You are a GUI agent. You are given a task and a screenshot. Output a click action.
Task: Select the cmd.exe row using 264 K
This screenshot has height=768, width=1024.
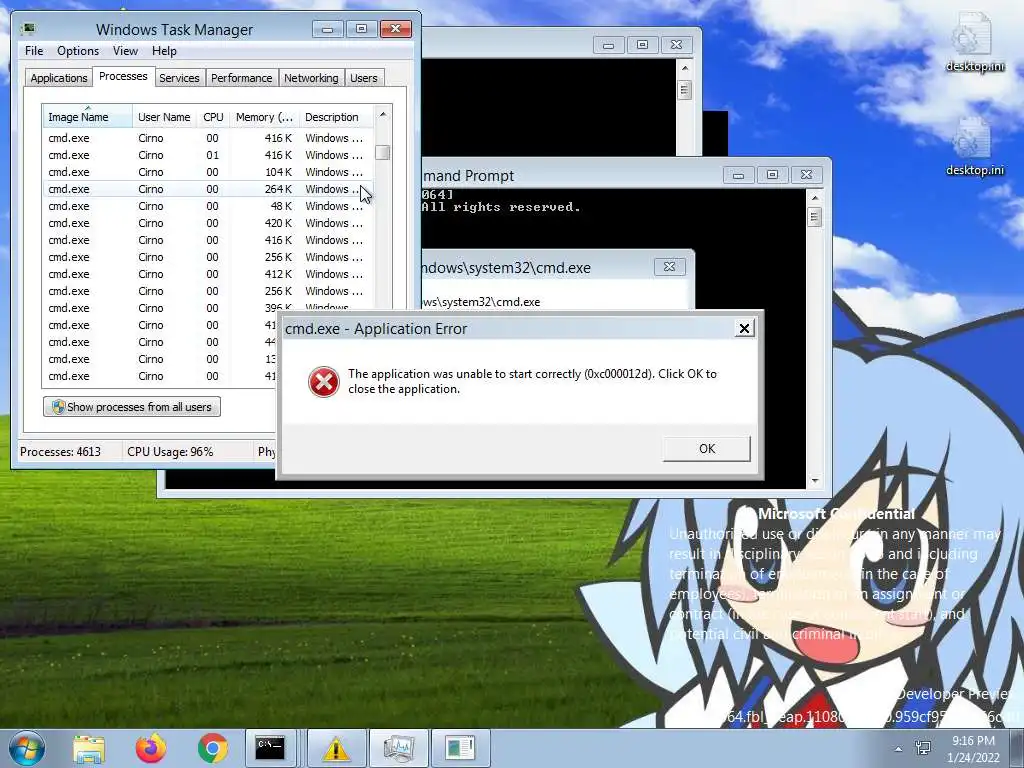coord(208,189)
